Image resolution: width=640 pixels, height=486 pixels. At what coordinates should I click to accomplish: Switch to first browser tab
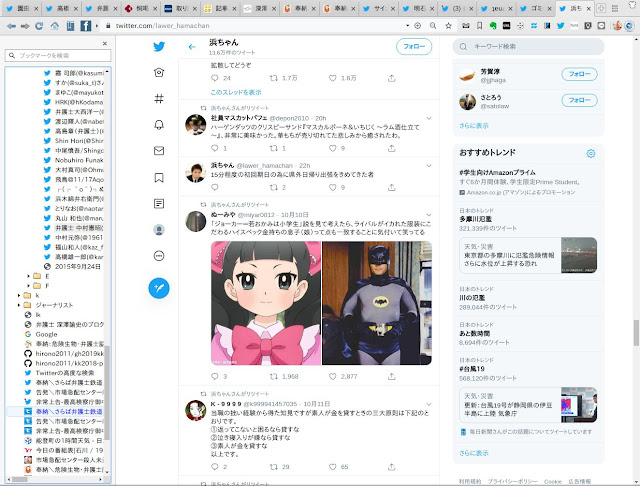coord(20,8)
